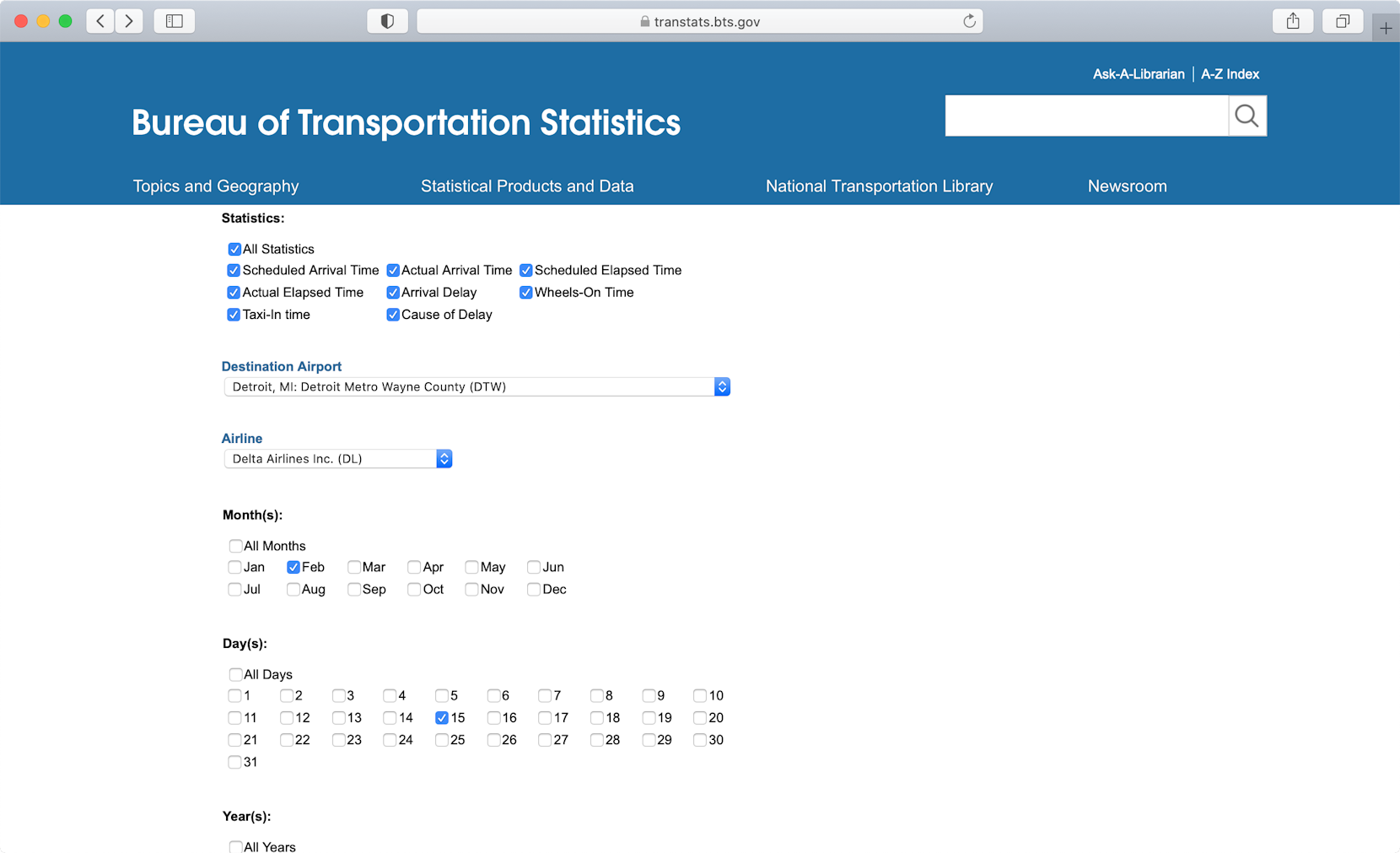The image size is (1400, 853).
Task: Show the Safari sidebar
Action: click(175, 21)
